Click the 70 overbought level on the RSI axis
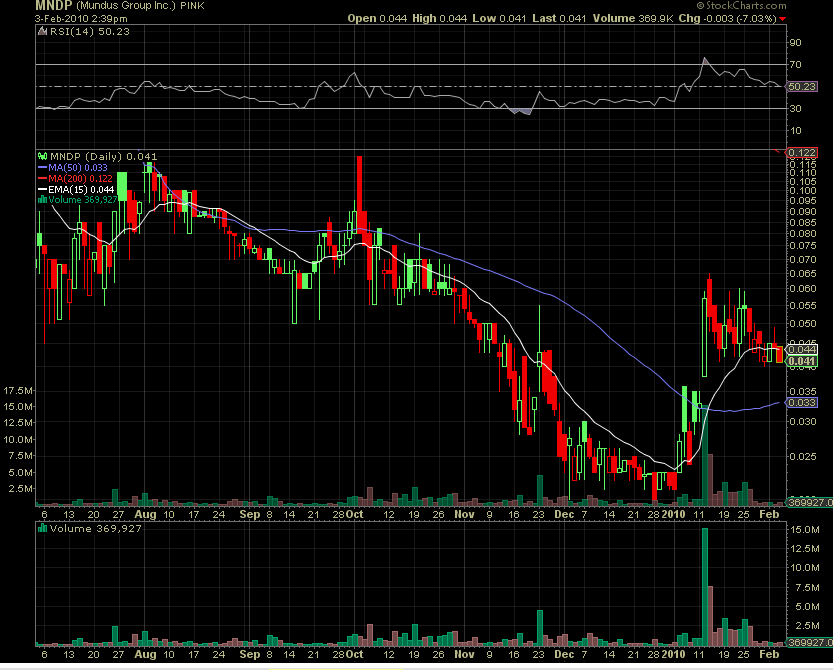Image resolution: width=833 pixels, height=670 pixels. pyautogui.click(x=795, y=64)
